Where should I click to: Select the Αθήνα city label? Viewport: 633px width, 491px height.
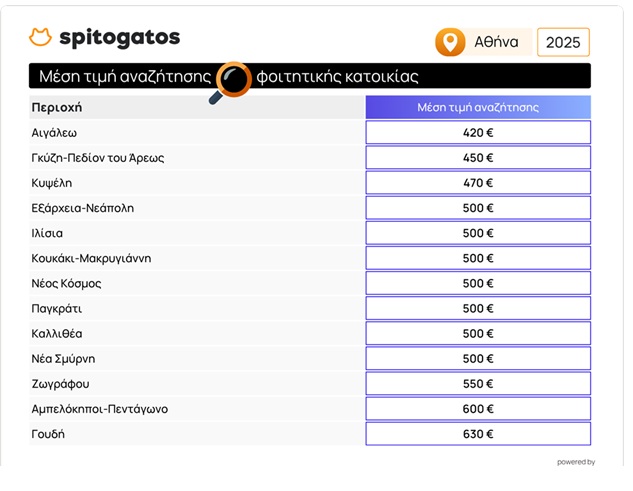(496, 42)
